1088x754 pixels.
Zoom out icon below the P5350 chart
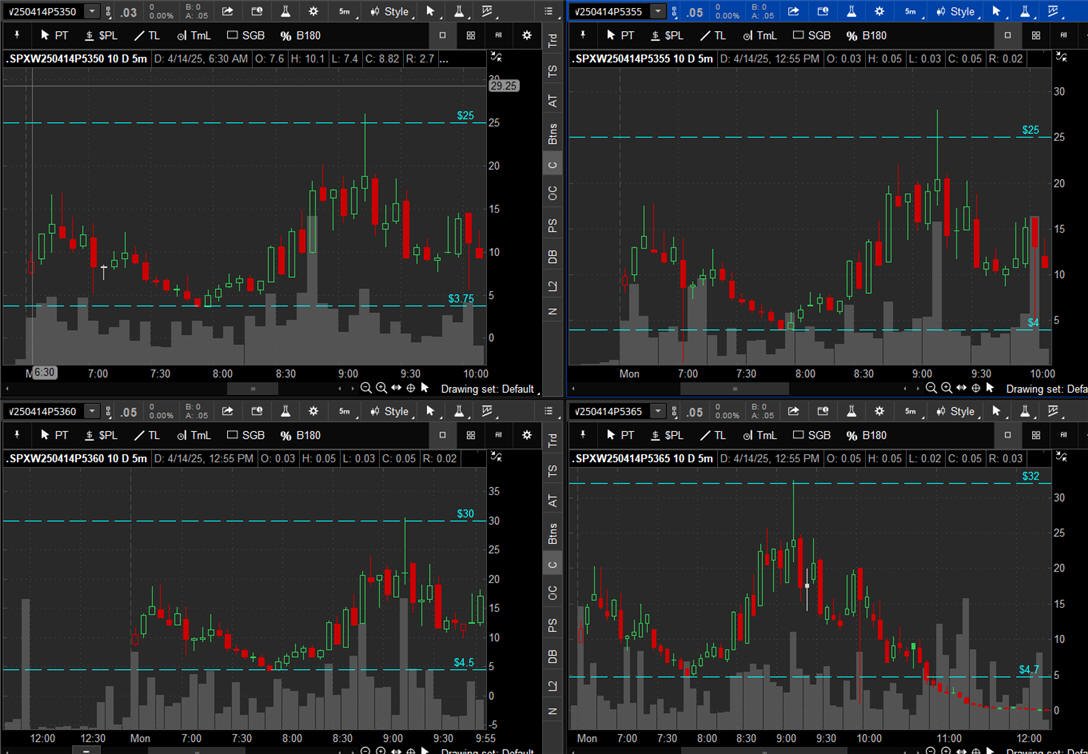366,388
